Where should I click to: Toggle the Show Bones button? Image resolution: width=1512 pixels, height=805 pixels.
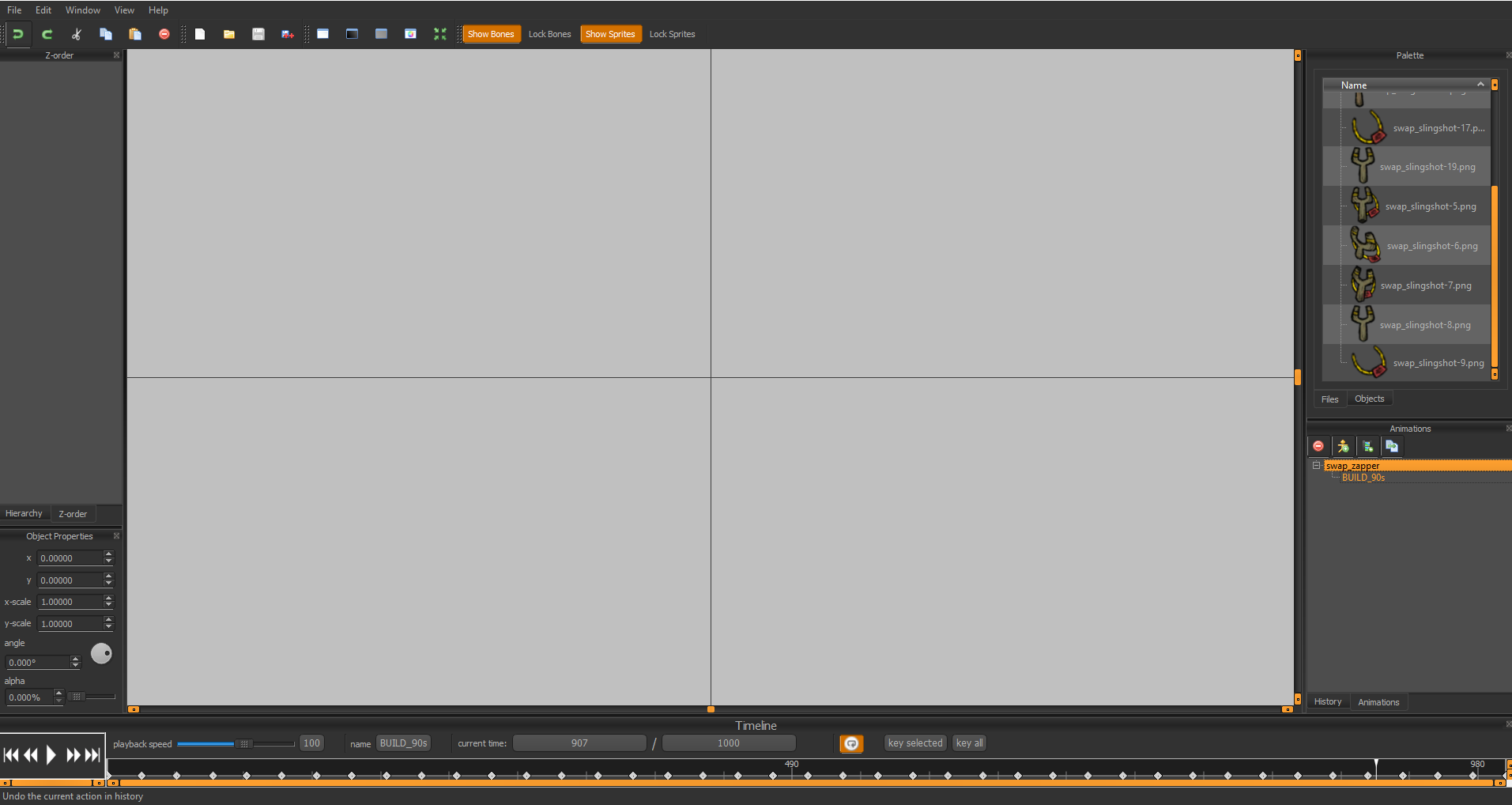point(491,34)
